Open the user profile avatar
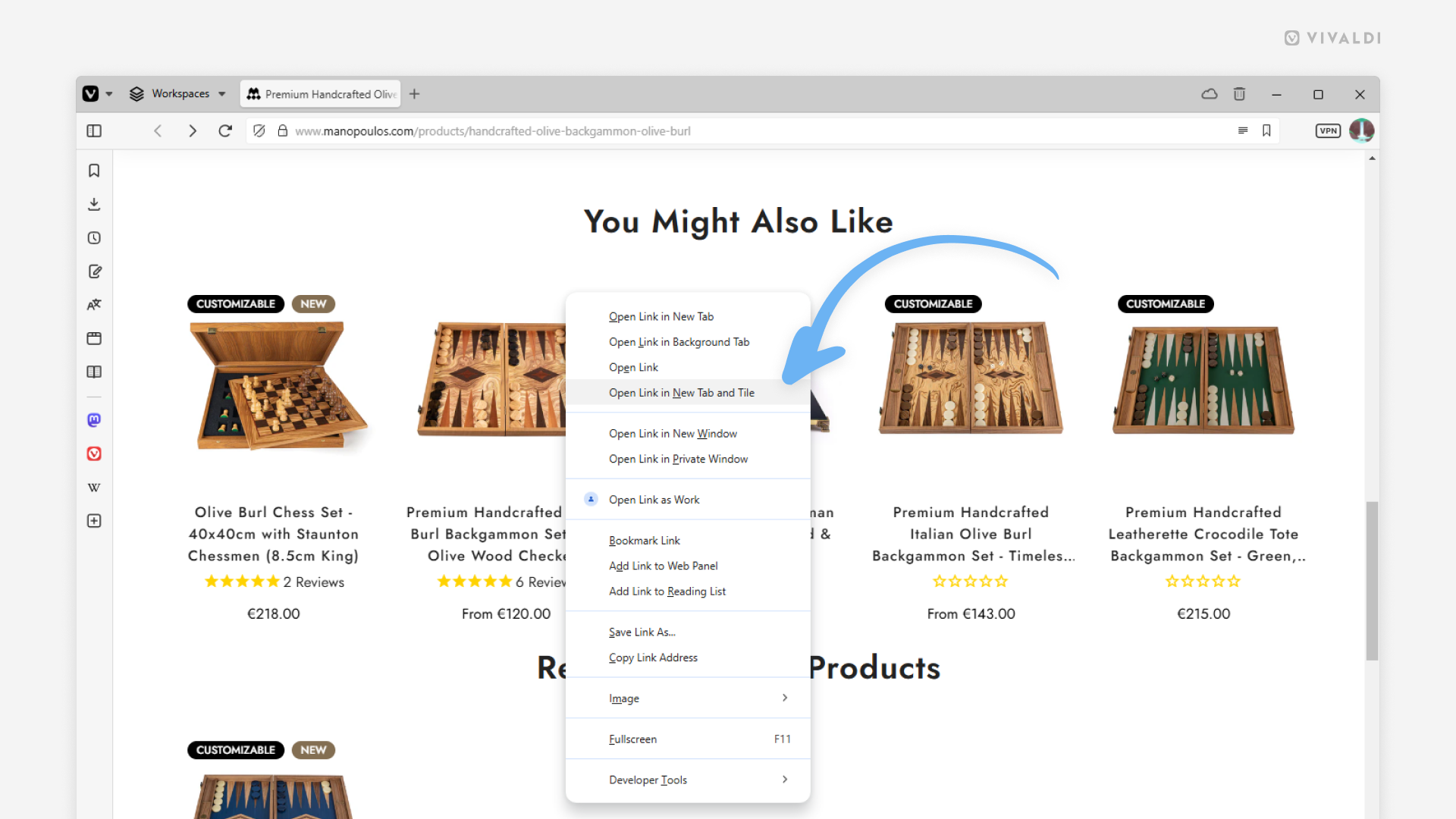Image resolution: width=1456 pixels, height=819 pixels. click(x=1361, y=130)
